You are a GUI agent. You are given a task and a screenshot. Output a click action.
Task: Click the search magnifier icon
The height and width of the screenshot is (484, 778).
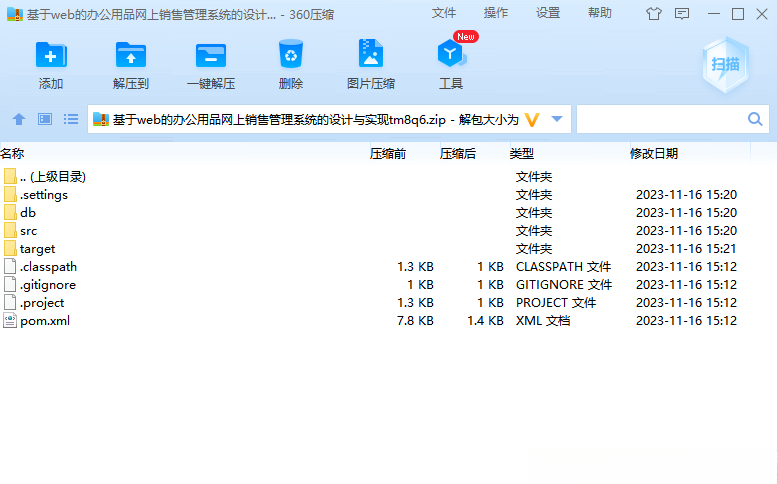[755, 119]
